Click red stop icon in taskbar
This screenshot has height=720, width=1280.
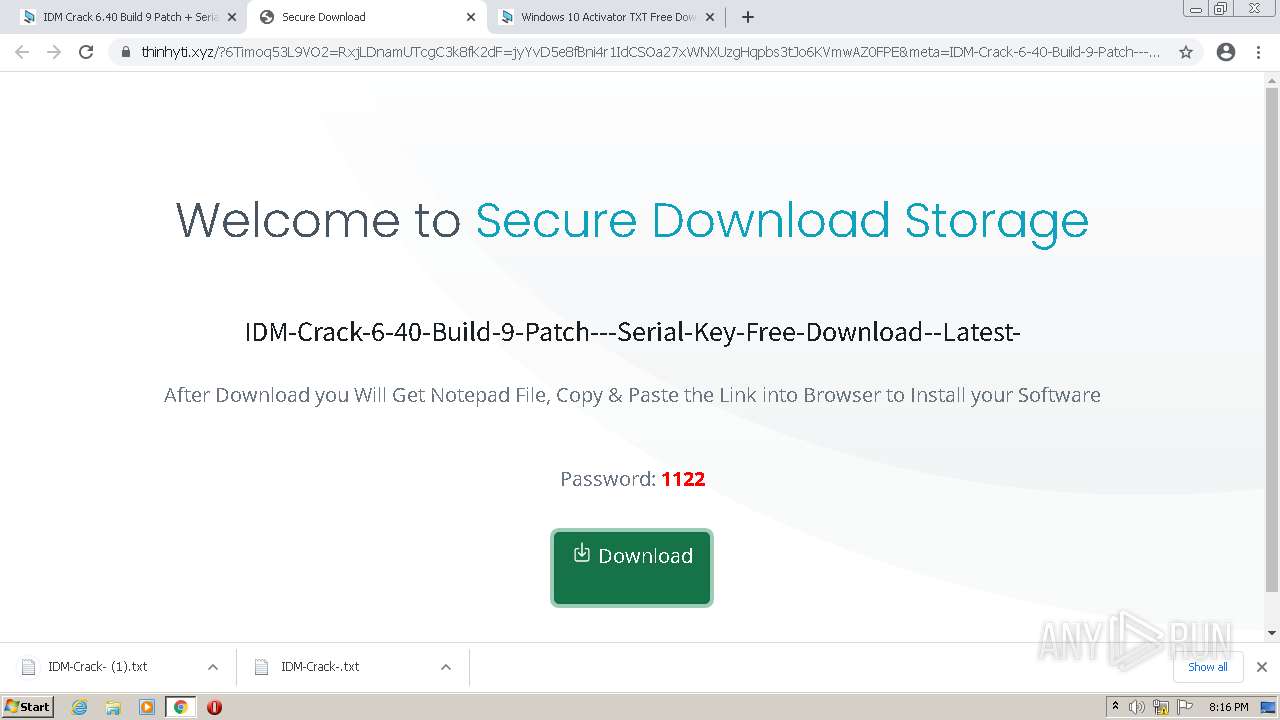(214, 707)
